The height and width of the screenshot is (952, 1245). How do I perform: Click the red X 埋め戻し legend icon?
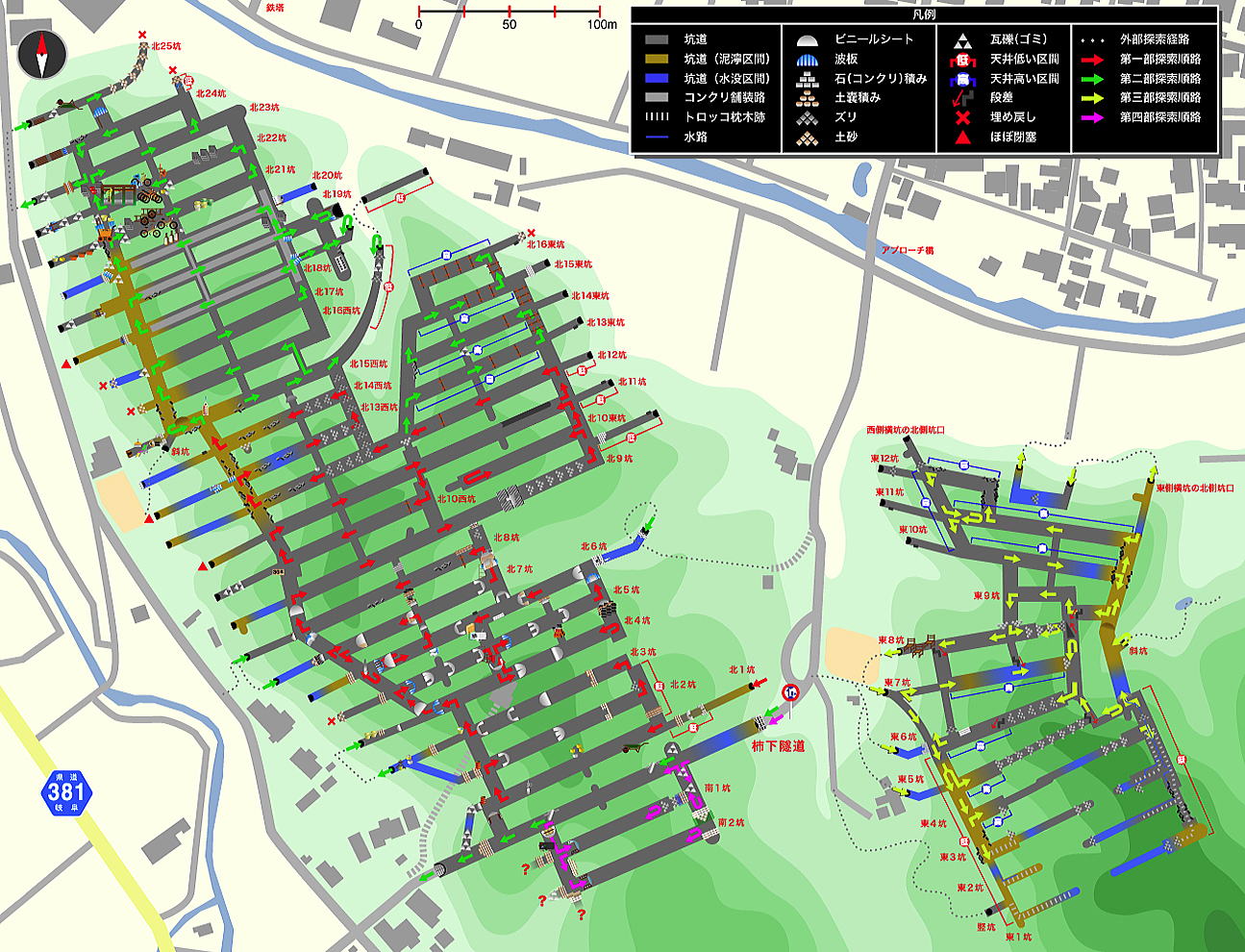tap(960, 117)
